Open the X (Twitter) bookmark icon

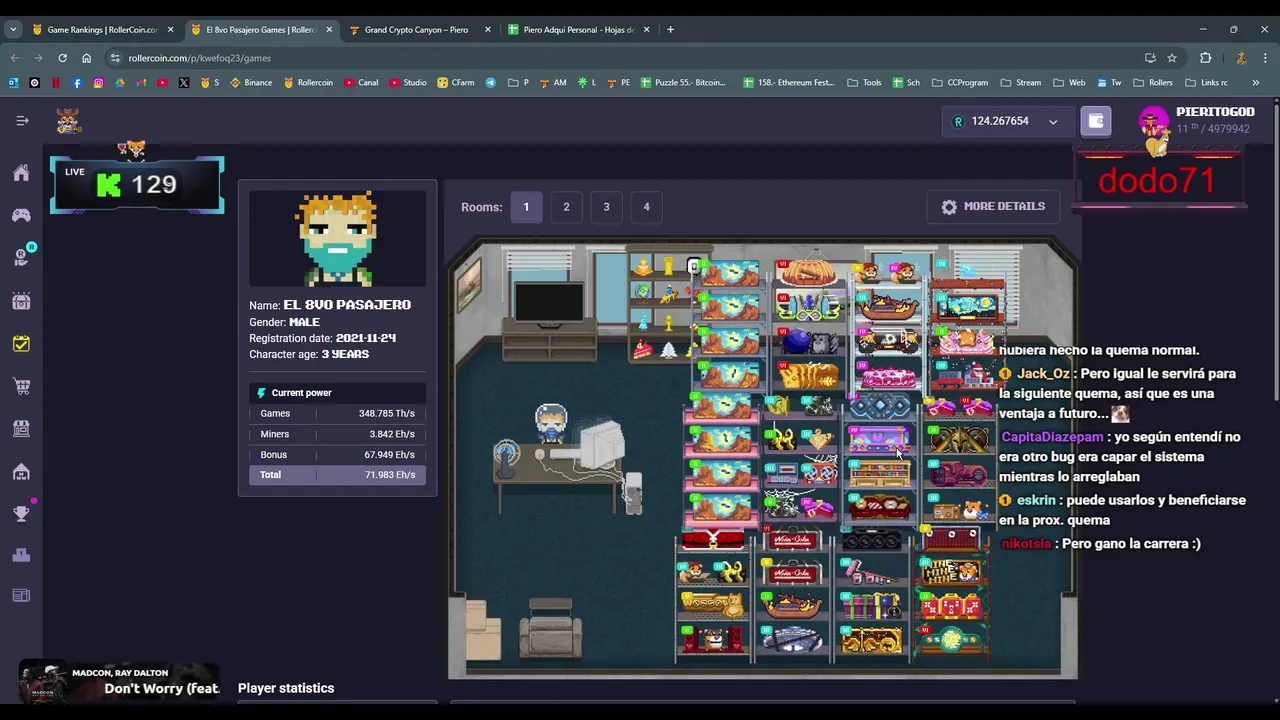(184, 83)
